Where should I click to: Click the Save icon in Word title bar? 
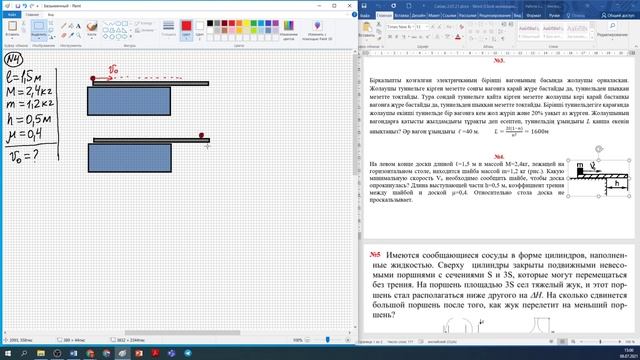click(x=364, y=6)
